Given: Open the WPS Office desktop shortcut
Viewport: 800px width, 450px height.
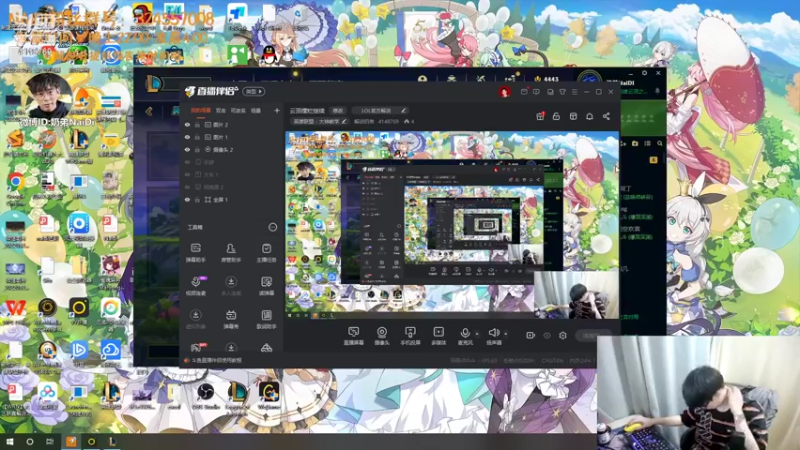Looking at the screenshot, I should [x=15, y=311].
